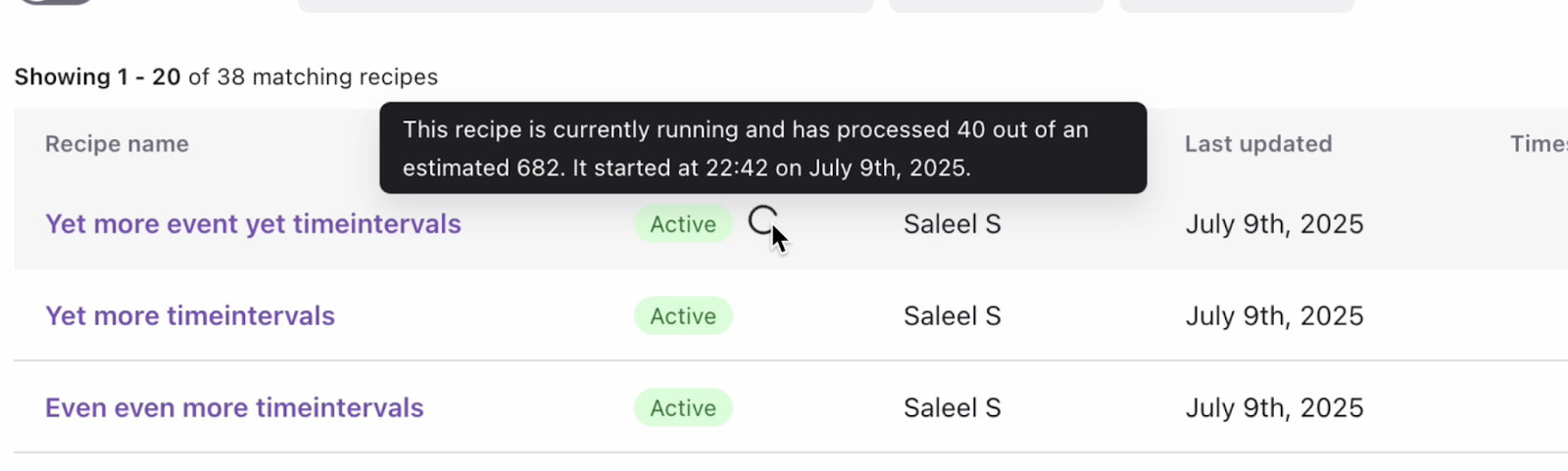This screenshot has width=1568, height=471.
Task: Click the dark tooltip about the running recipe
Action: (x=762, y=148)
